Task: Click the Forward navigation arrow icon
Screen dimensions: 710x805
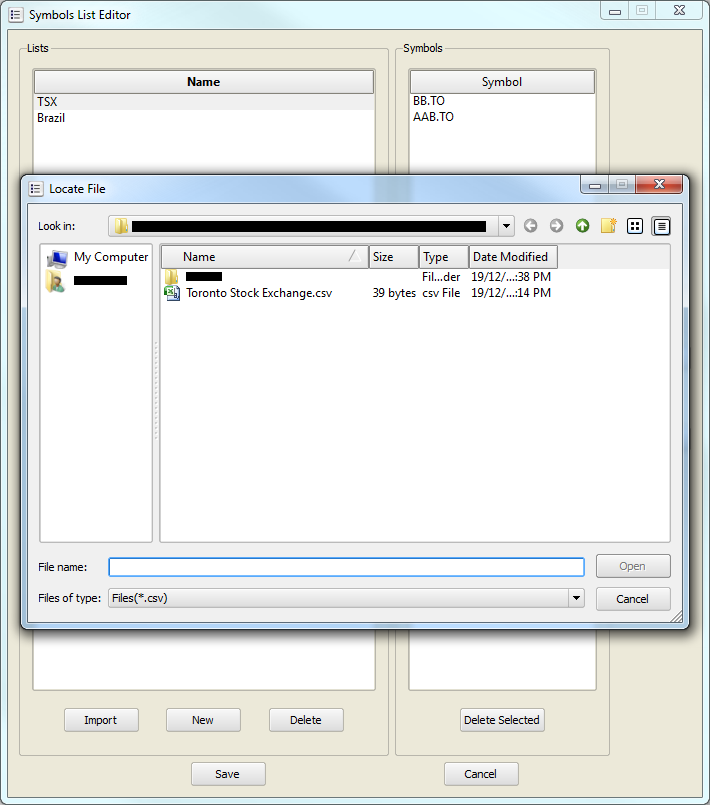Action: (x=556, y=226)
